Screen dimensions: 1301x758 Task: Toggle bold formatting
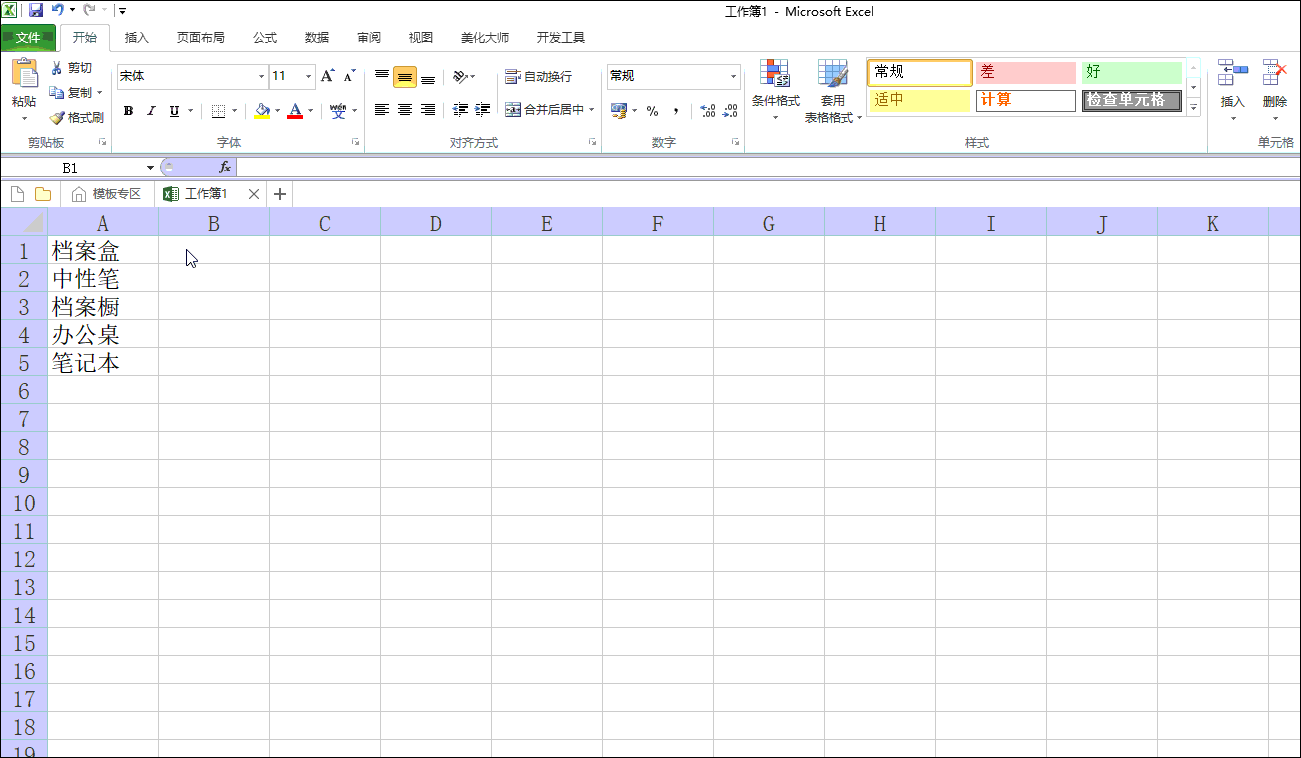(128, 111)
